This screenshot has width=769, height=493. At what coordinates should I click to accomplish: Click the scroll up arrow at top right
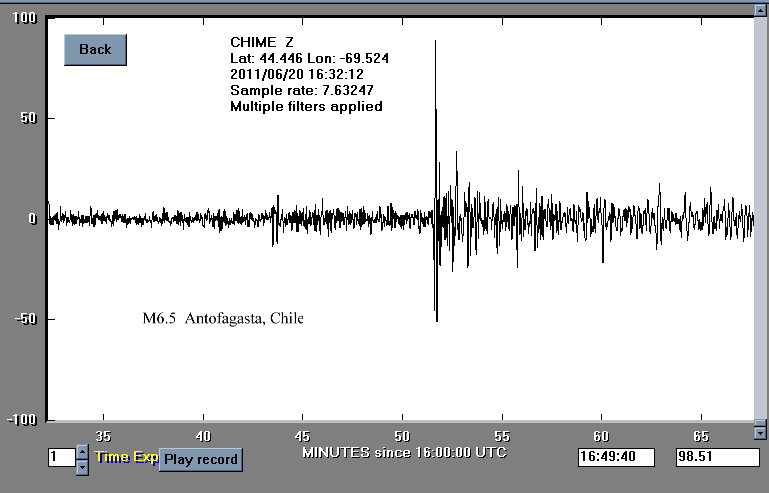[759, 9]
